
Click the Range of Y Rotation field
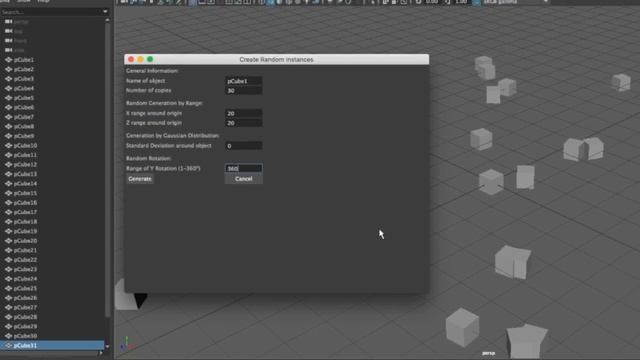pos(244,168)
